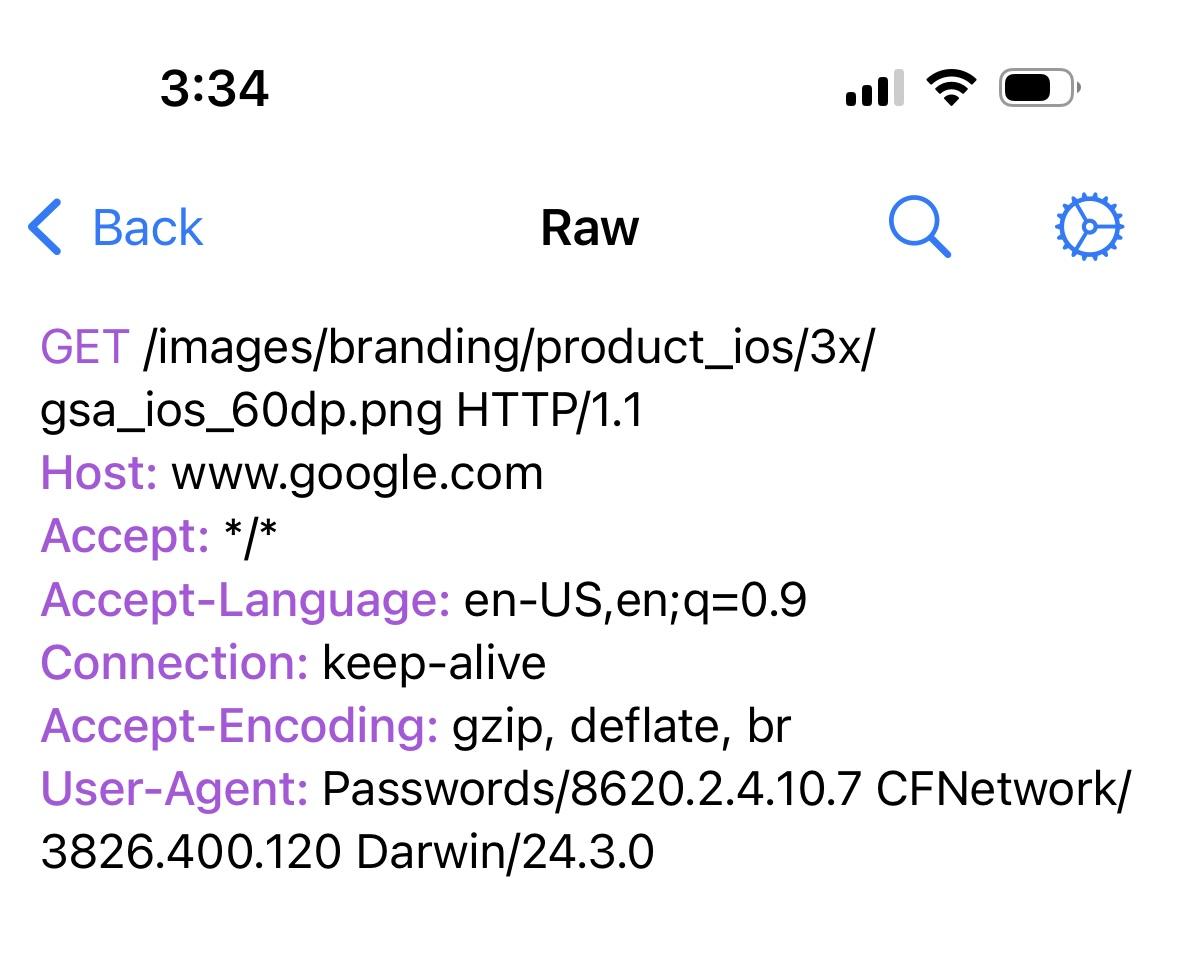Tap the 3:34 clock in the status bar
The height and width of the screenshot is (968, 1179).
point(214,88)
